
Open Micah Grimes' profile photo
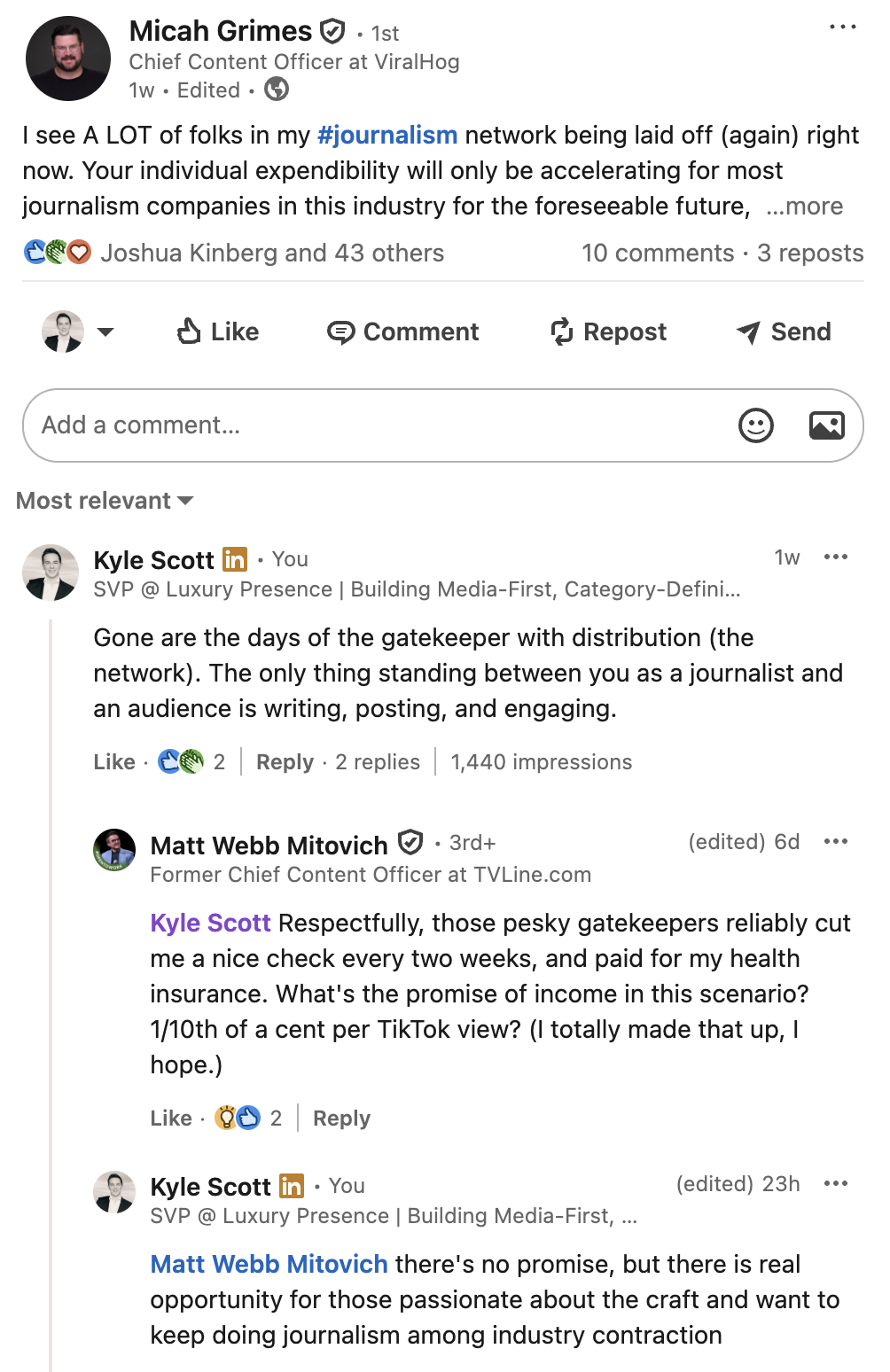[x=68, y=58]
